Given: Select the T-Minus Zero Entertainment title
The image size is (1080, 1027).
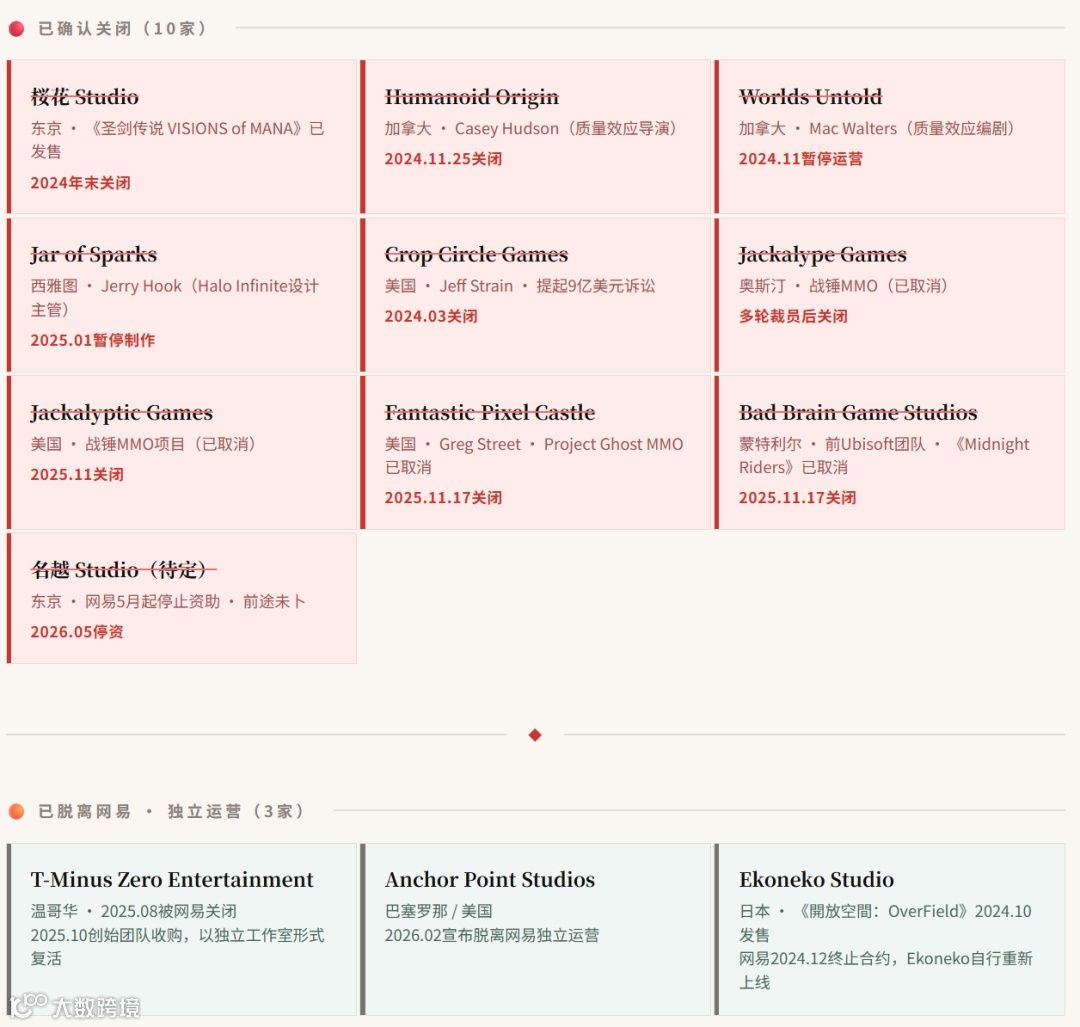Looking at the screenshot, I should pos(172,880).
